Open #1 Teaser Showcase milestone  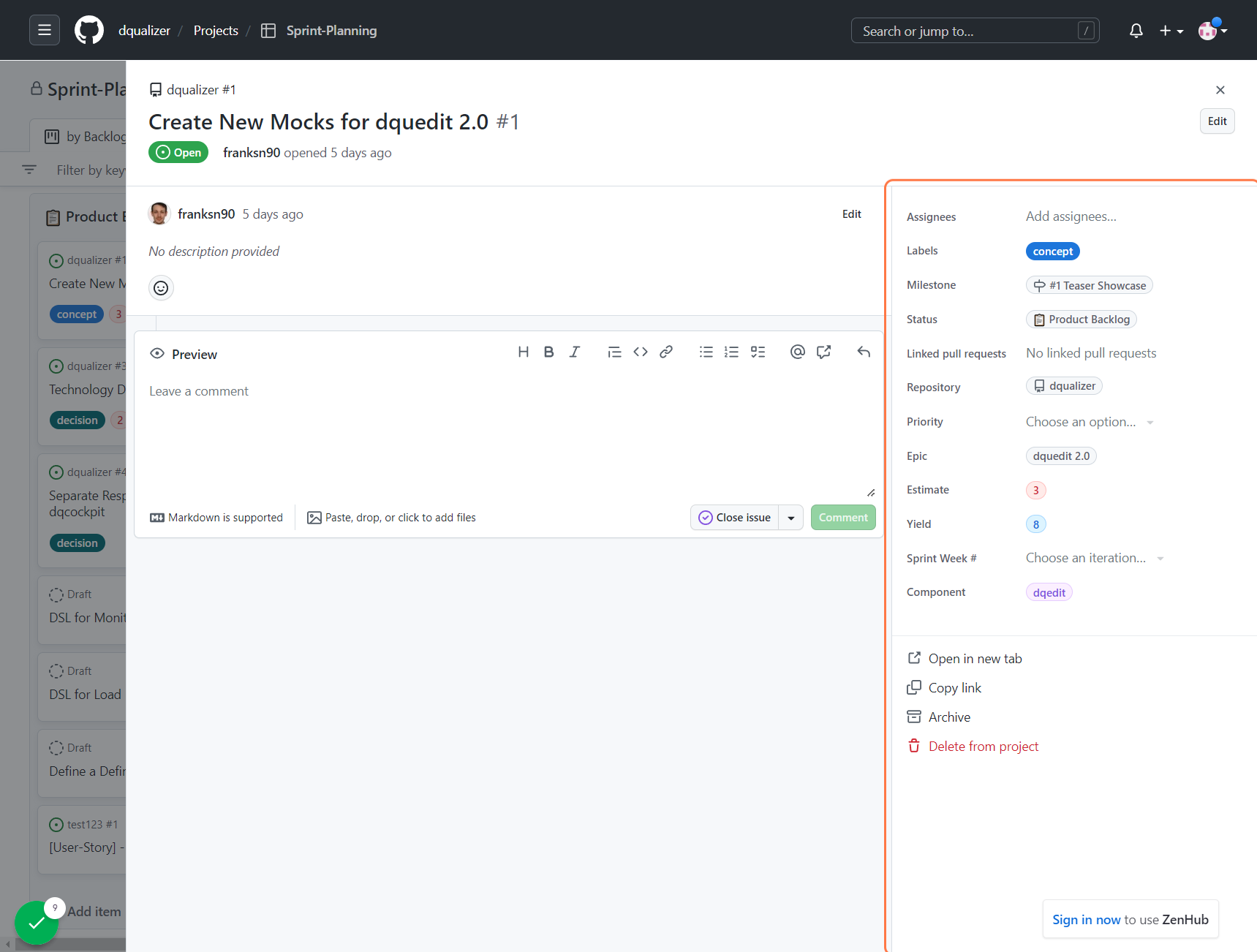[1089, 285]
